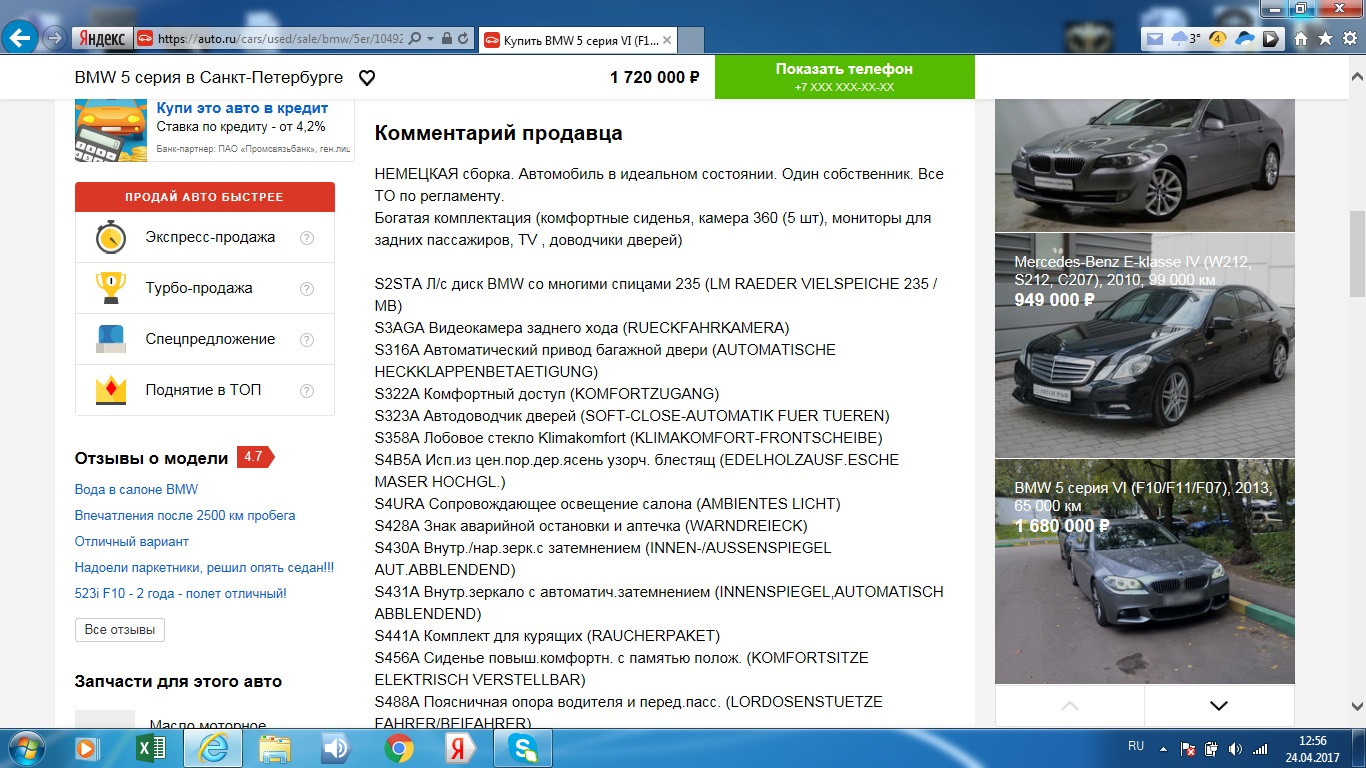Click the blue siren icon for Спецпредложение
The width and height of the screenshot is (1366, 768).
pos(111,339)
